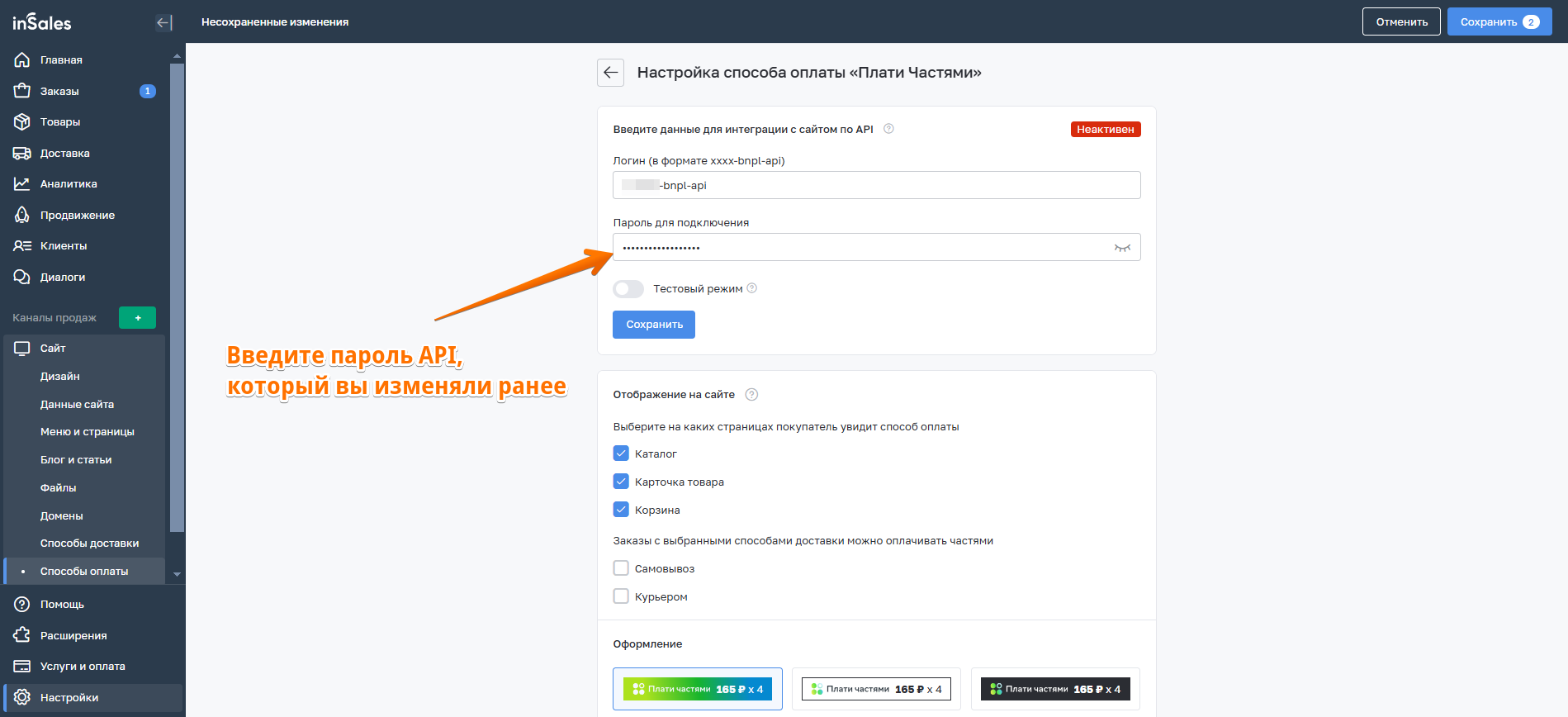Check the Самовывоз delivery option

[621, 568]
